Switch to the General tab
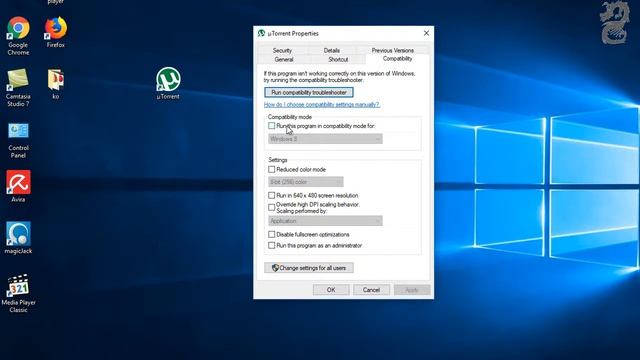 tap(284, 59)
